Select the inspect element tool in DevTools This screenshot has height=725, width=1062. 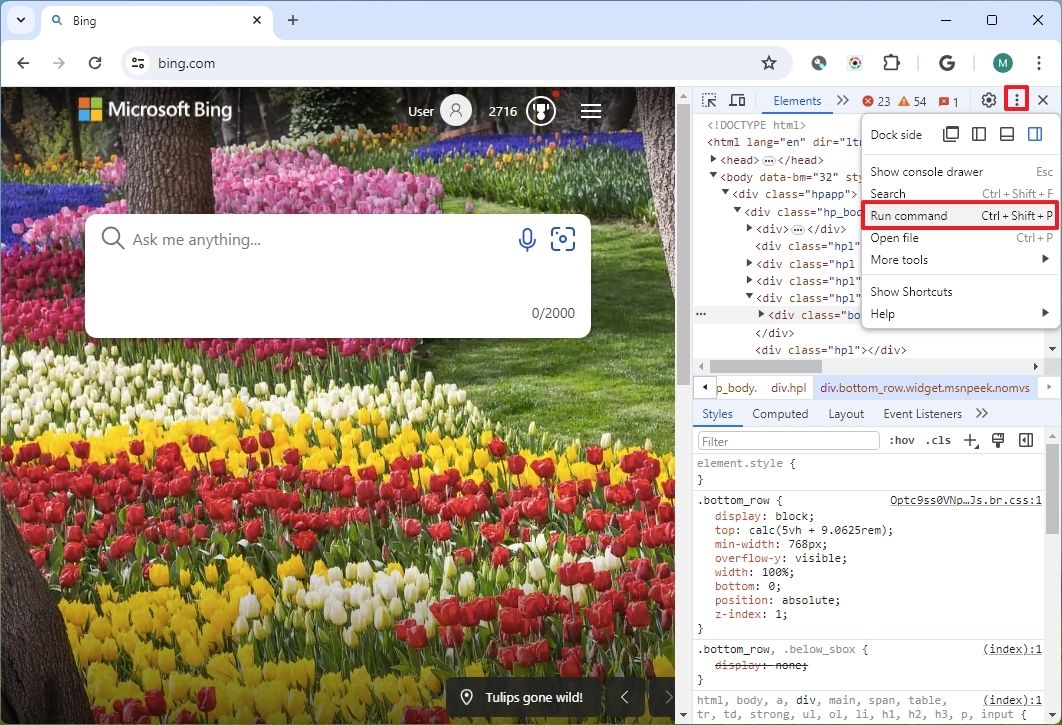pyautogui.click(x=709, y=100)
